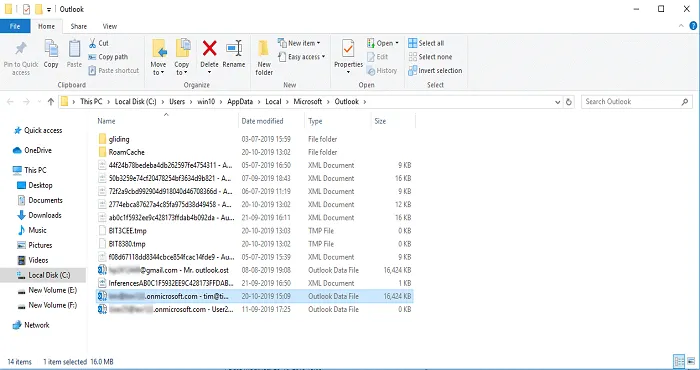The image size is (700, 370).
Task: Click the blue Help question mark icon
Action: pos(693,26)
